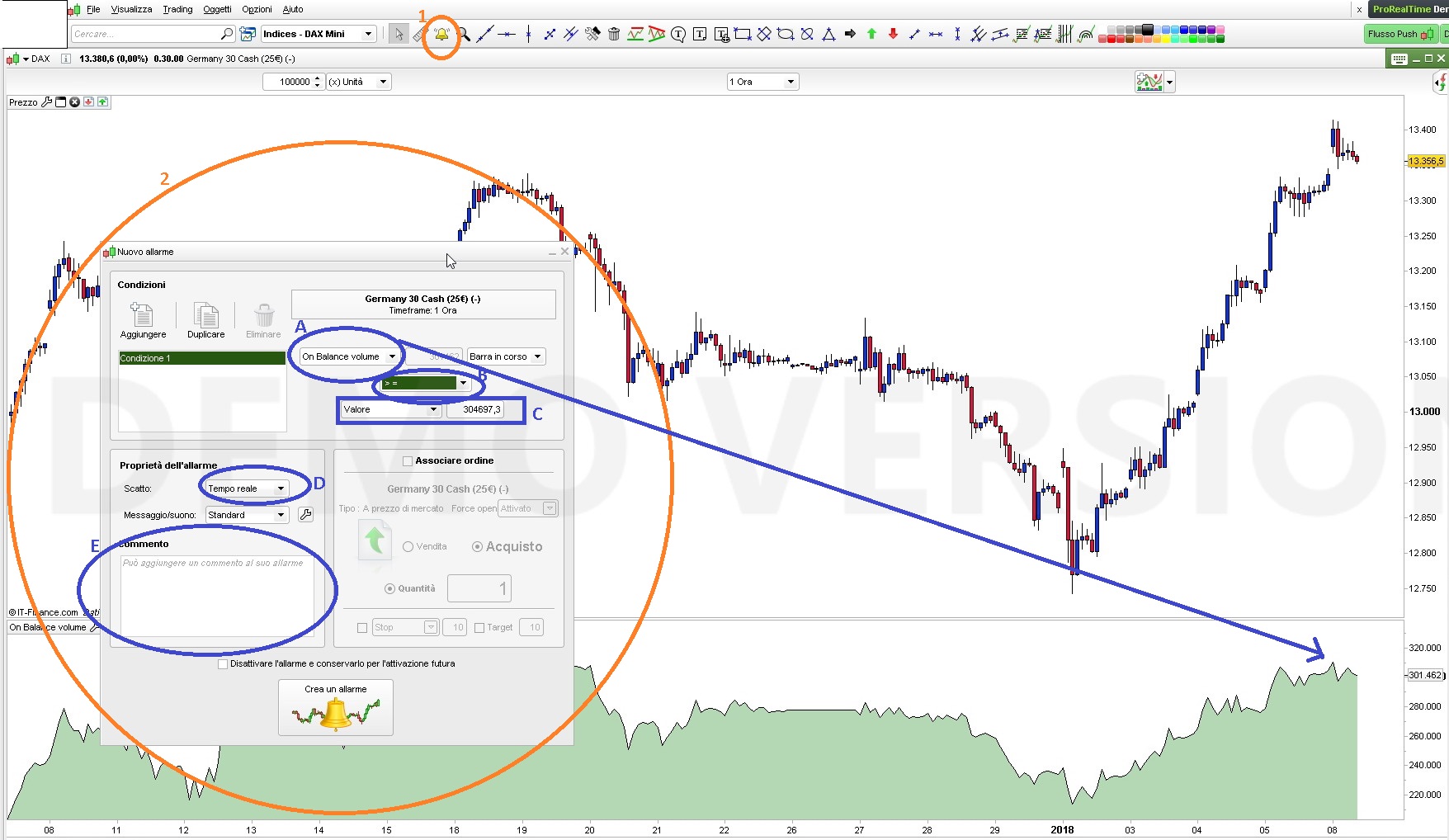Open the Visualizza menu
The image size is (1449, 840).
pos(132,9)
